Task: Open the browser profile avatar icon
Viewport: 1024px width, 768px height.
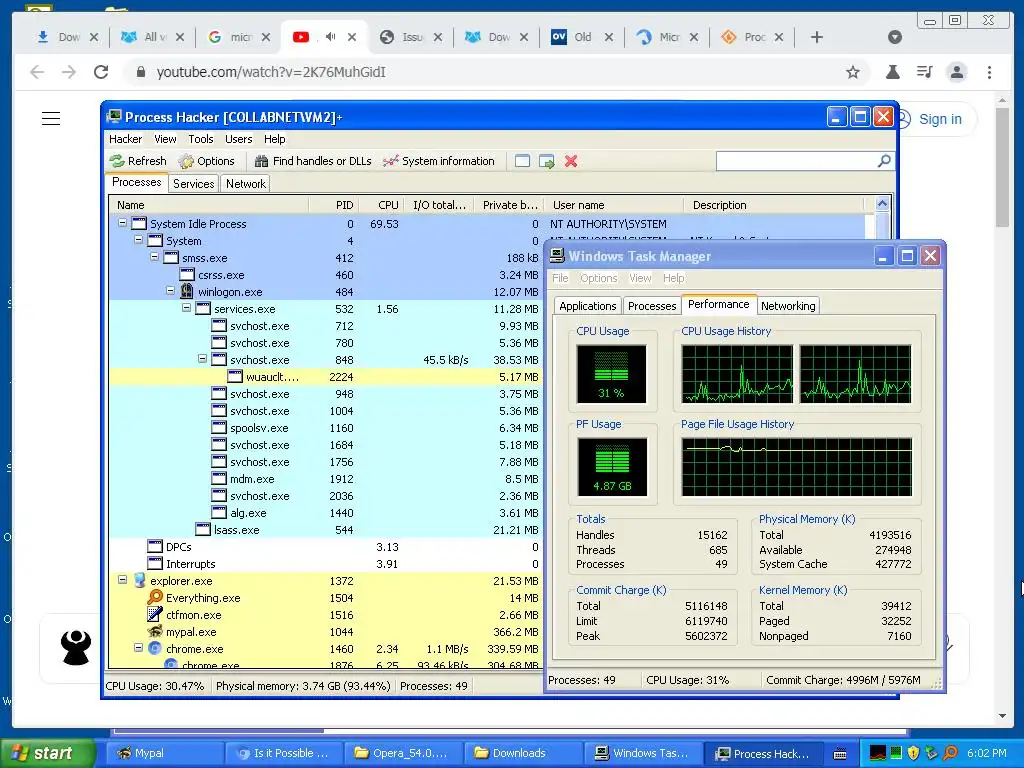Action: point(957,72)
